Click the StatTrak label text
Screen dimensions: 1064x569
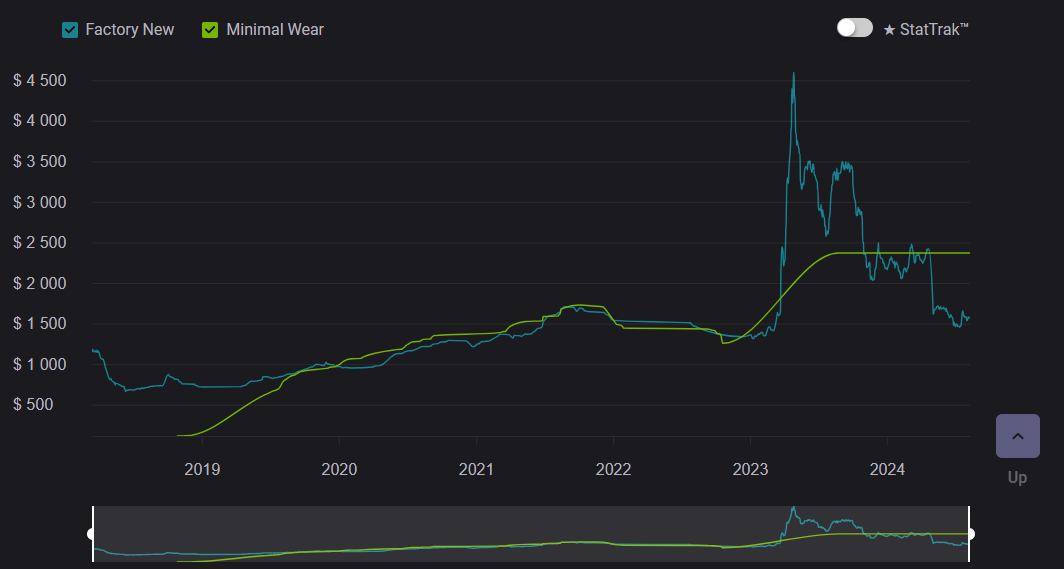926,29
